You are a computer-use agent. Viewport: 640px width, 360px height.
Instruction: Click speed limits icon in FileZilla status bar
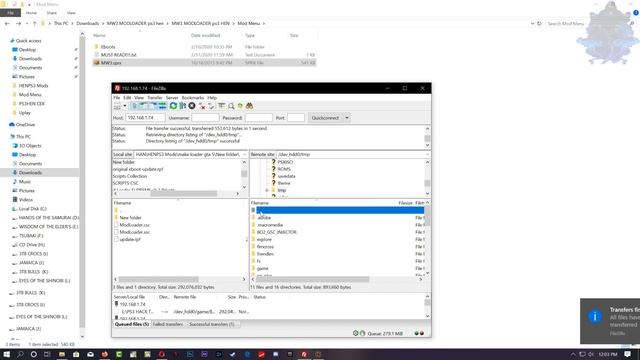click(x=362, y=333)
